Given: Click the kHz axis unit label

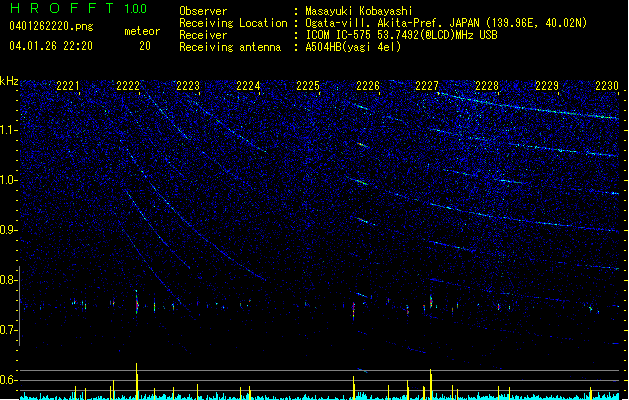Looking at the screenshot, I should coord(9,81).
